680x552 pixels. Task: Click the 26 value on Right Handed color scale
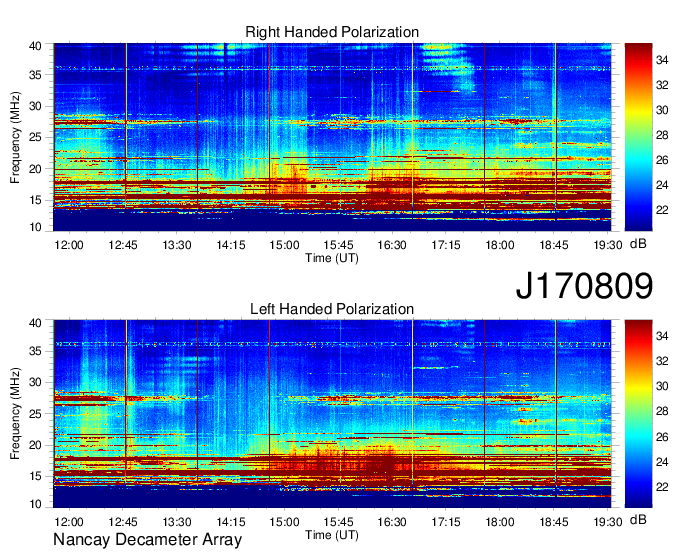[662, 160]
